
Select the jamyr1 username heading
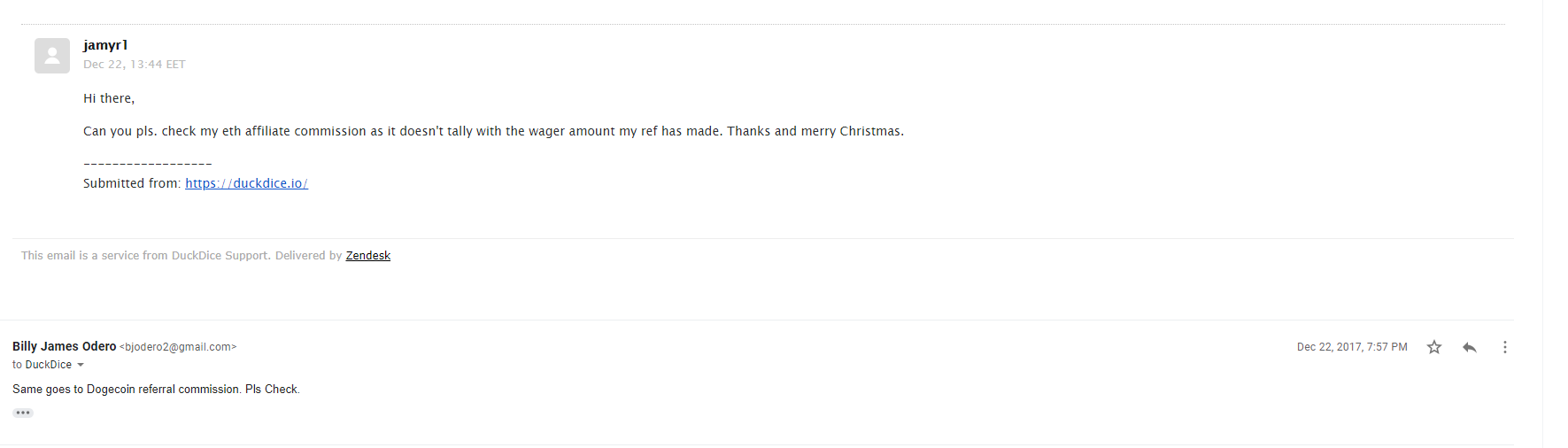tap(105, 45)
